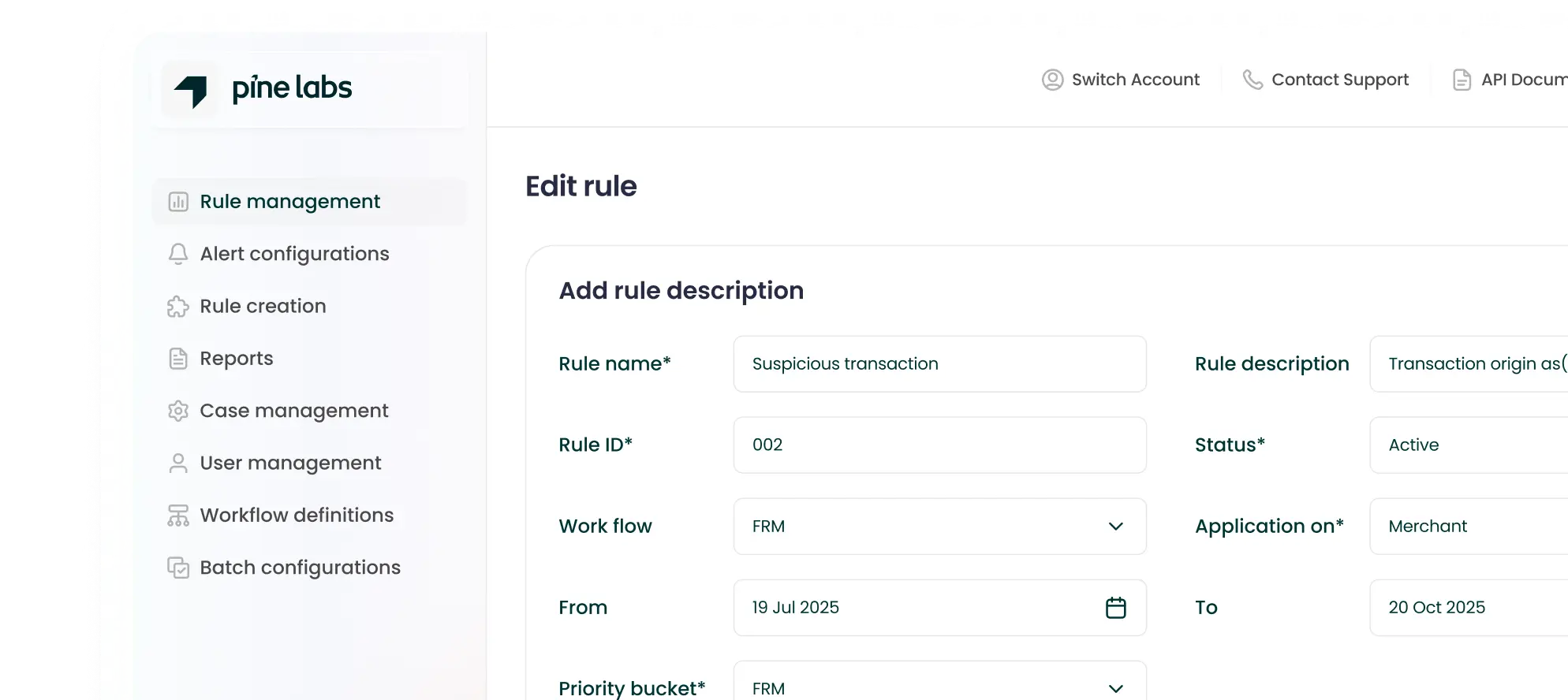
Task: Open the Status dropdown showing Active
Action: (1469, 445)
